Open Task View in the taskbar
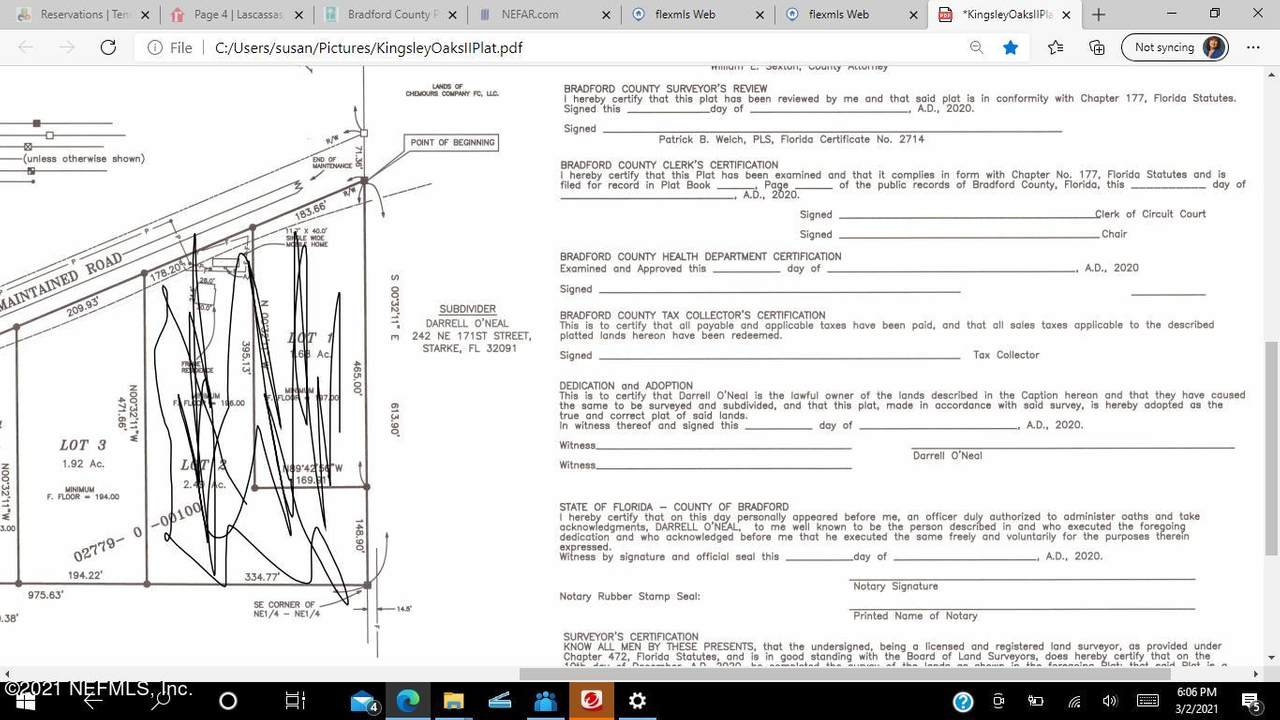Viewport: 1280px width, 720px height. click(x=295, y=700)
